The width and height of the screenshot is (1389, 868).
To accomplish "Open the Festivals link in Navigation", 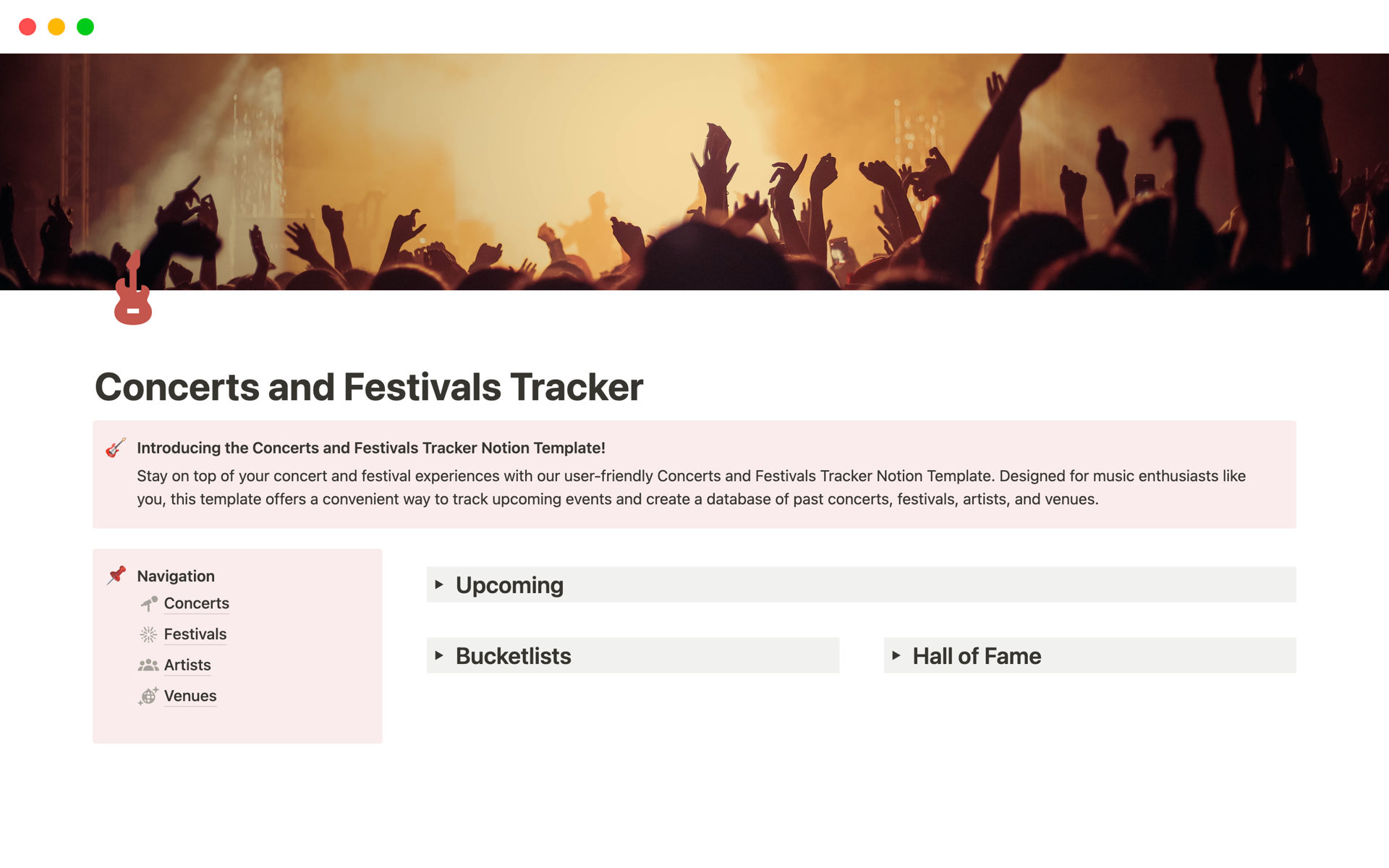I will [x=195, y=634].
